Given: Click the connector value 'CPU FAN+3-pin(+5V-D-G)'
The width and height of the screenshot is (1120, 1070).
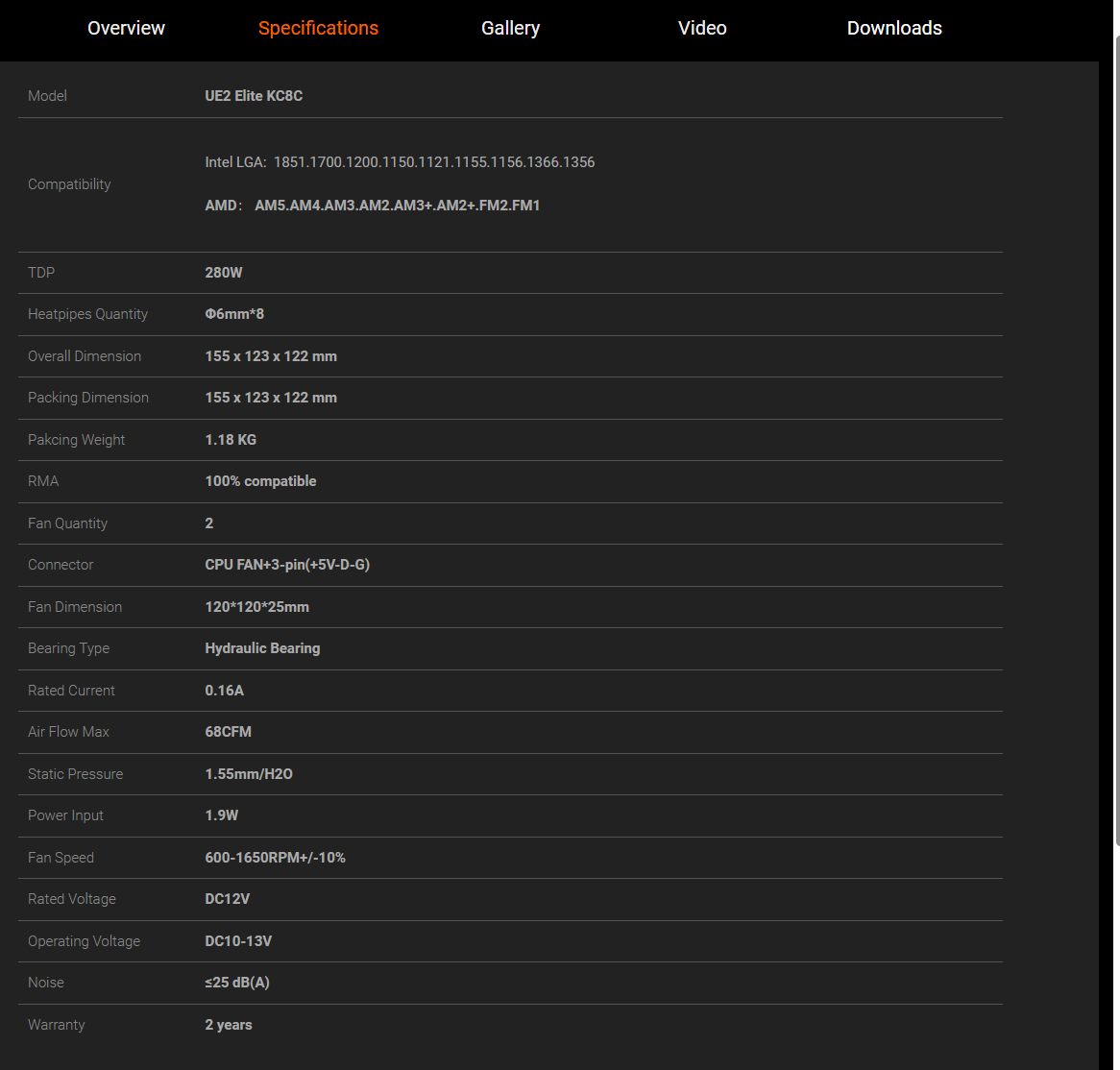Looking at the screenshot, I should 287,565.
